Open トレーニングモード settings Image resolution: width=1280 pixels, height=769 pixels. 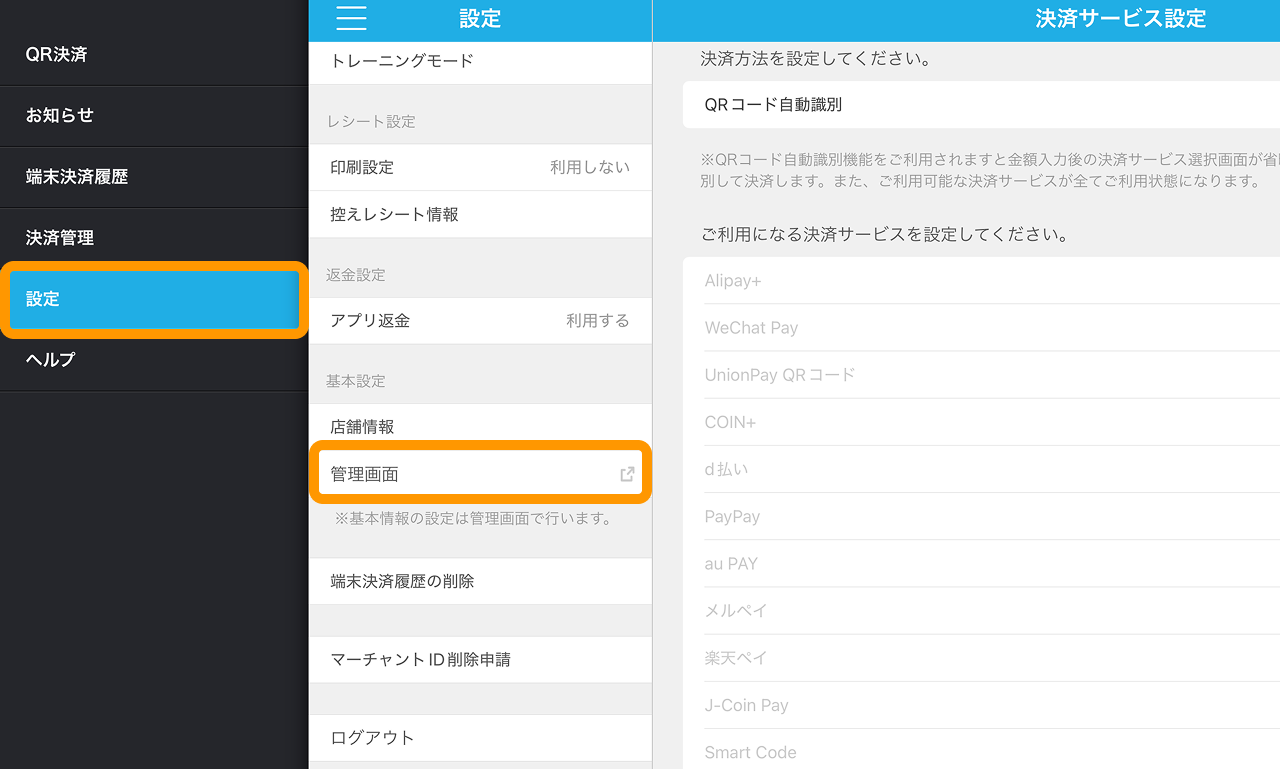click(x=450, y=61)
